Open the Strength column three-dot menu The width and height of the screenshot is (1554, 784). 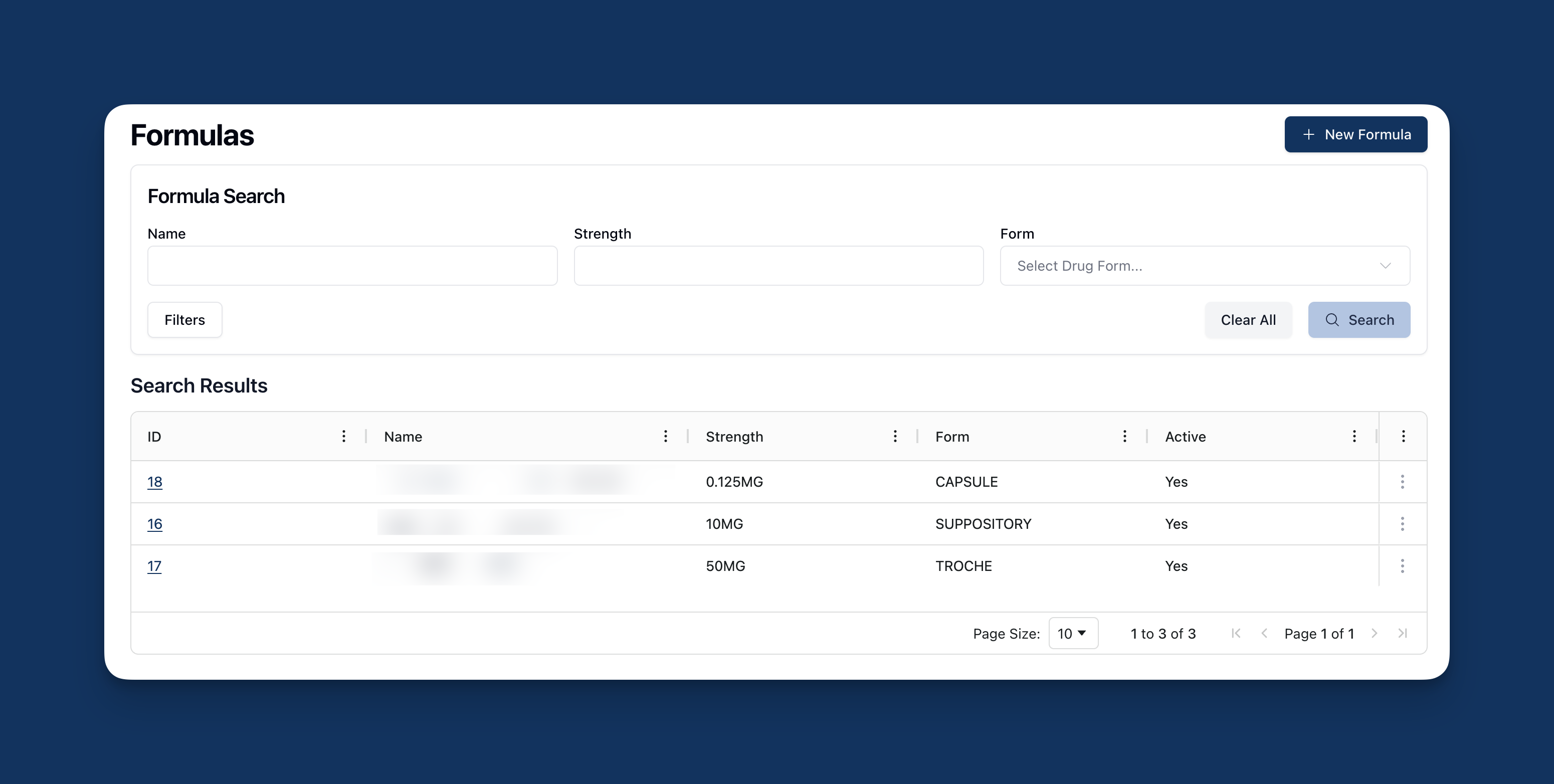(x=895, y=436)
